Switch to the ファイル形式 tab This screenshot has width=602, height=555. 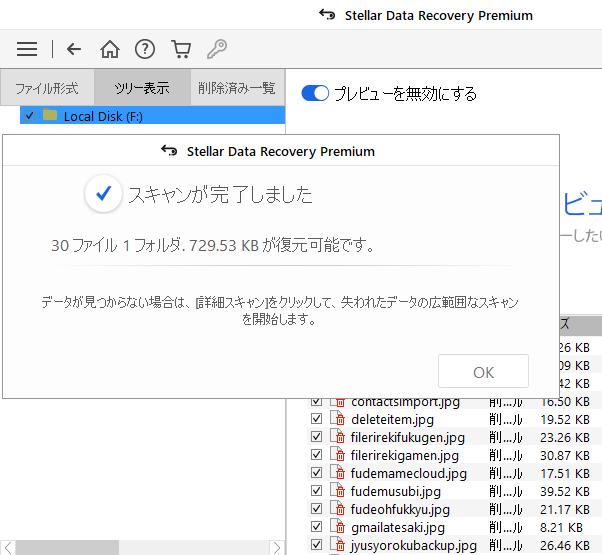(47, 88)
